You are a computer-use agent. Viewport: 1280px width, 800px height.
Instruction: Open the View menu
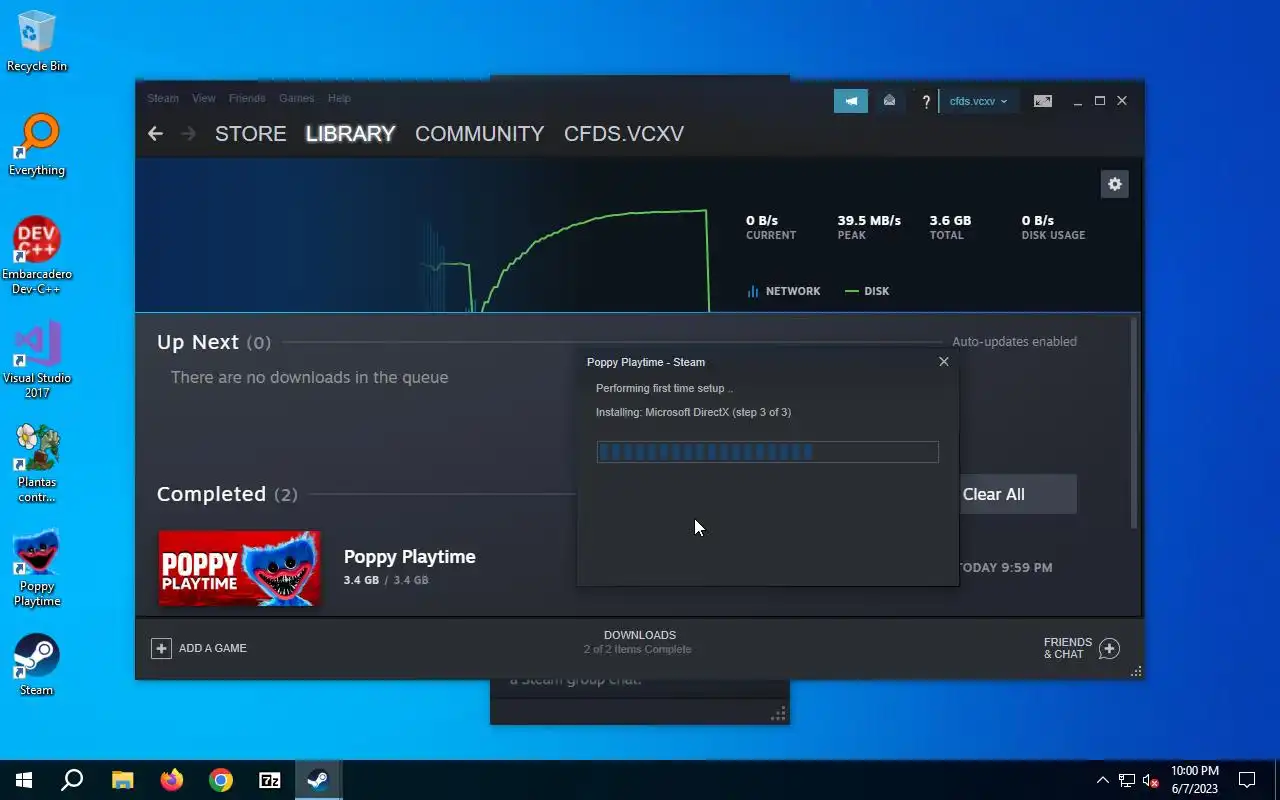(204, 98)
